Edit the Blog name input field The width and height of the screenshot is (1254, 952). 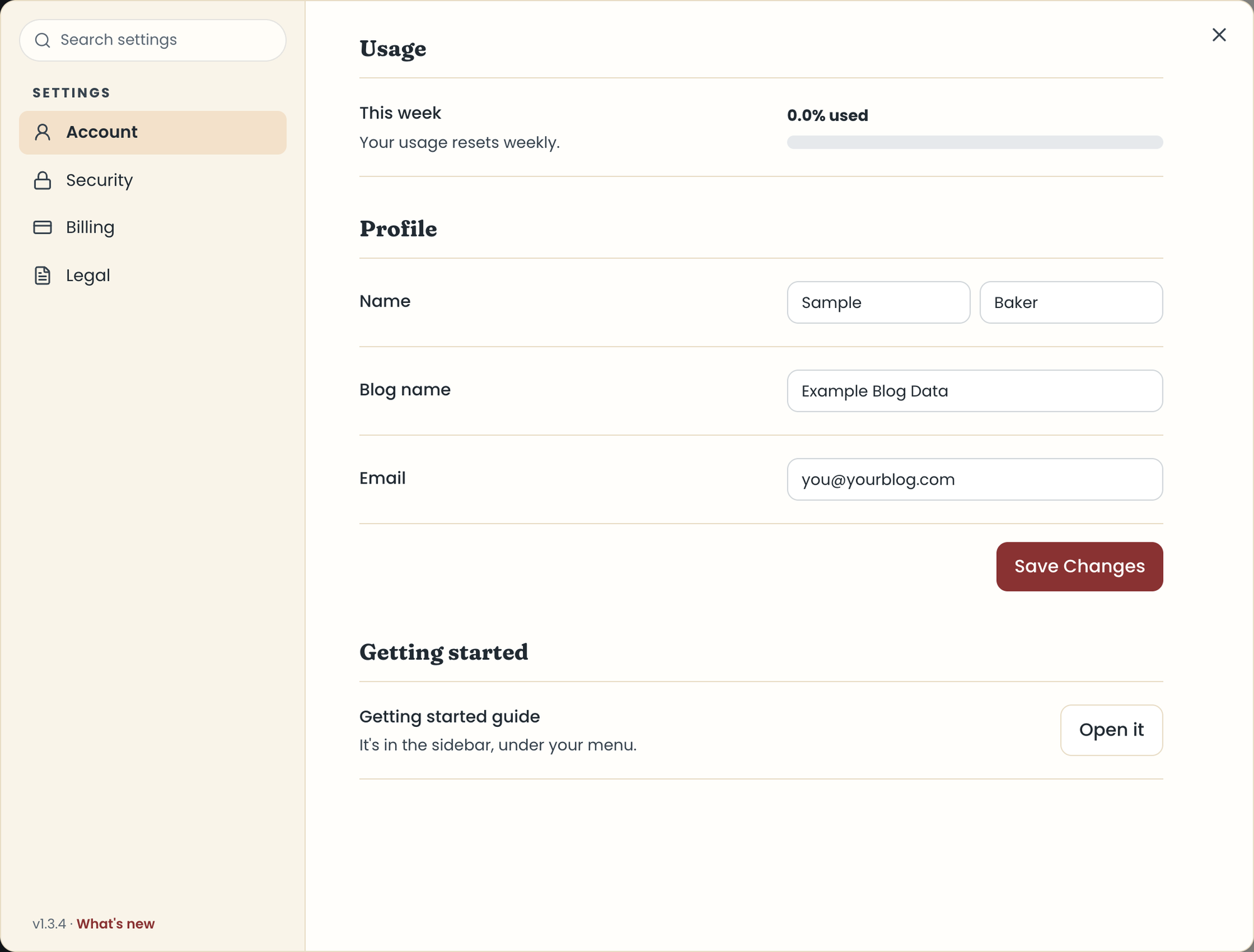click(975, 391)
